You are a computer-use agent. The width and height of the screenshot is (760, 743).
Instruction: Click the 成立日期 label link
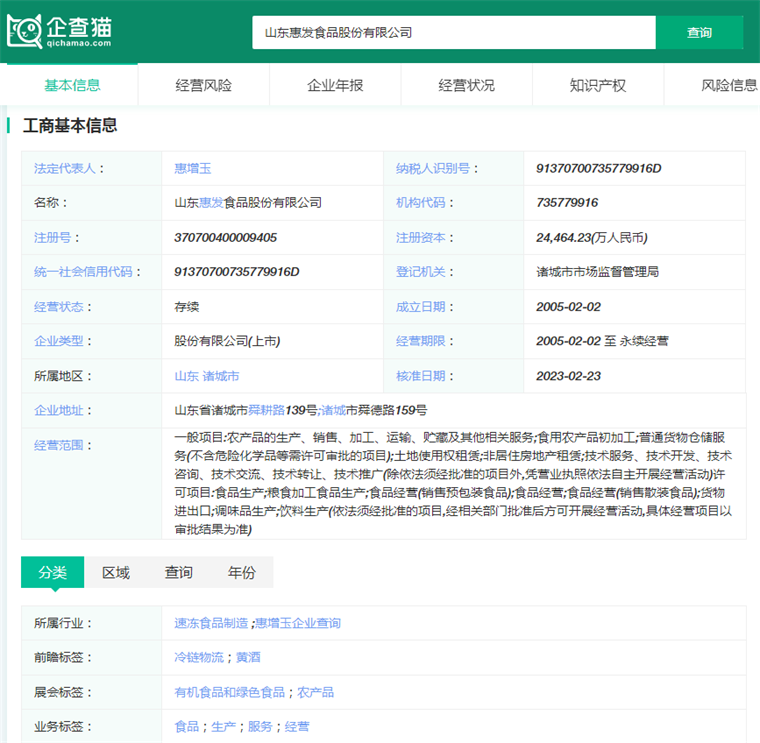coord(420,307)
